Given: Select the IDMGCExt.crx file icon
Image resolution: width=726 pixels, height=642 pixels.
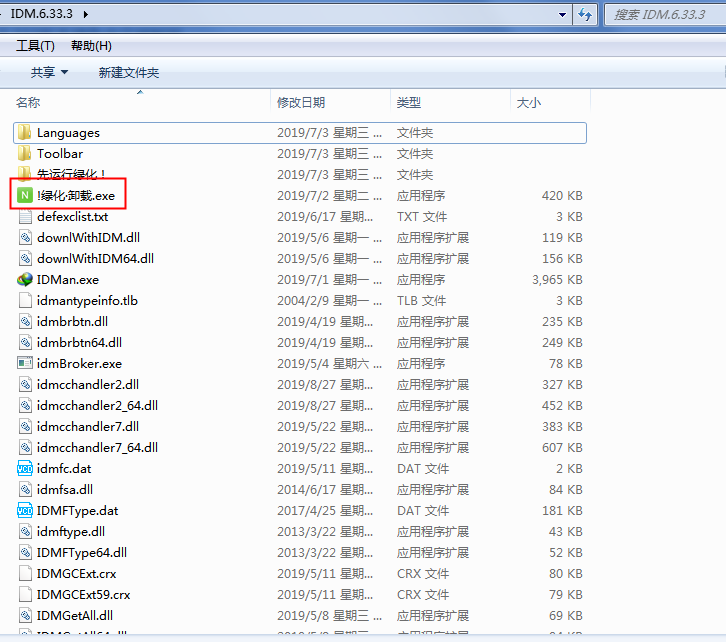Looking at the screenshot, I should 25,573.
